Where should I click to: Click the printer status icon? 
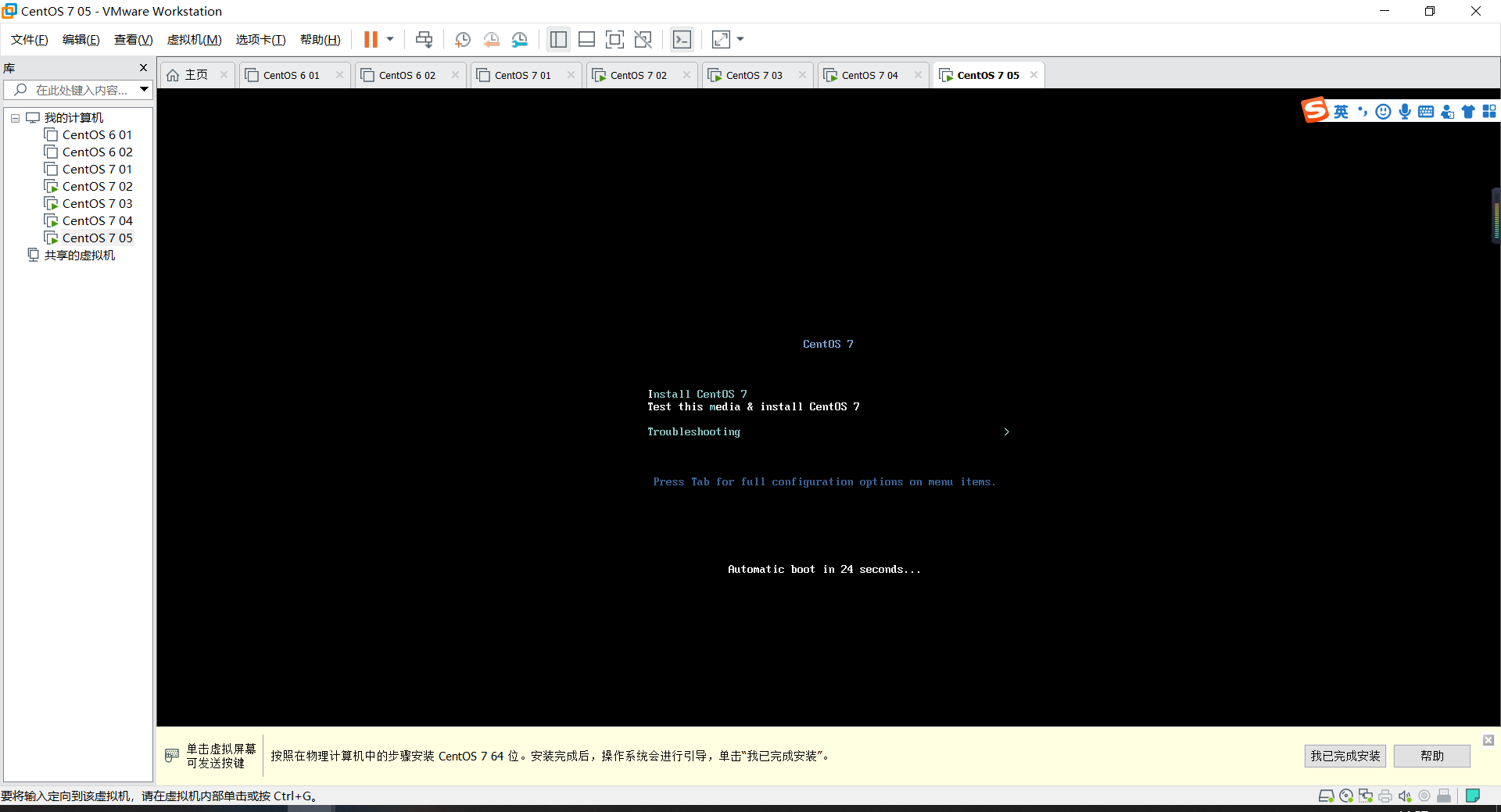[1385, 796]
